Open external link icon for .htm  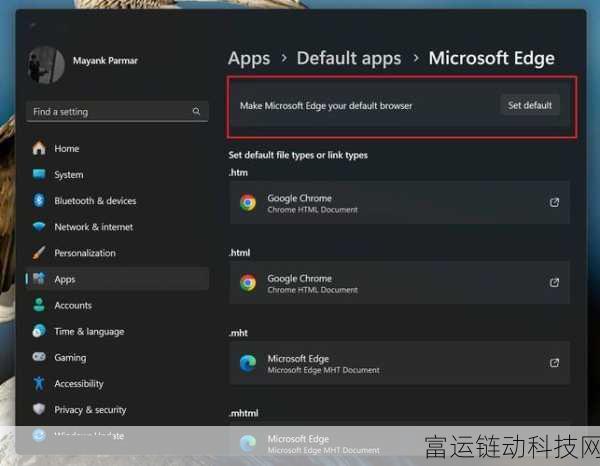coord(554,202)
